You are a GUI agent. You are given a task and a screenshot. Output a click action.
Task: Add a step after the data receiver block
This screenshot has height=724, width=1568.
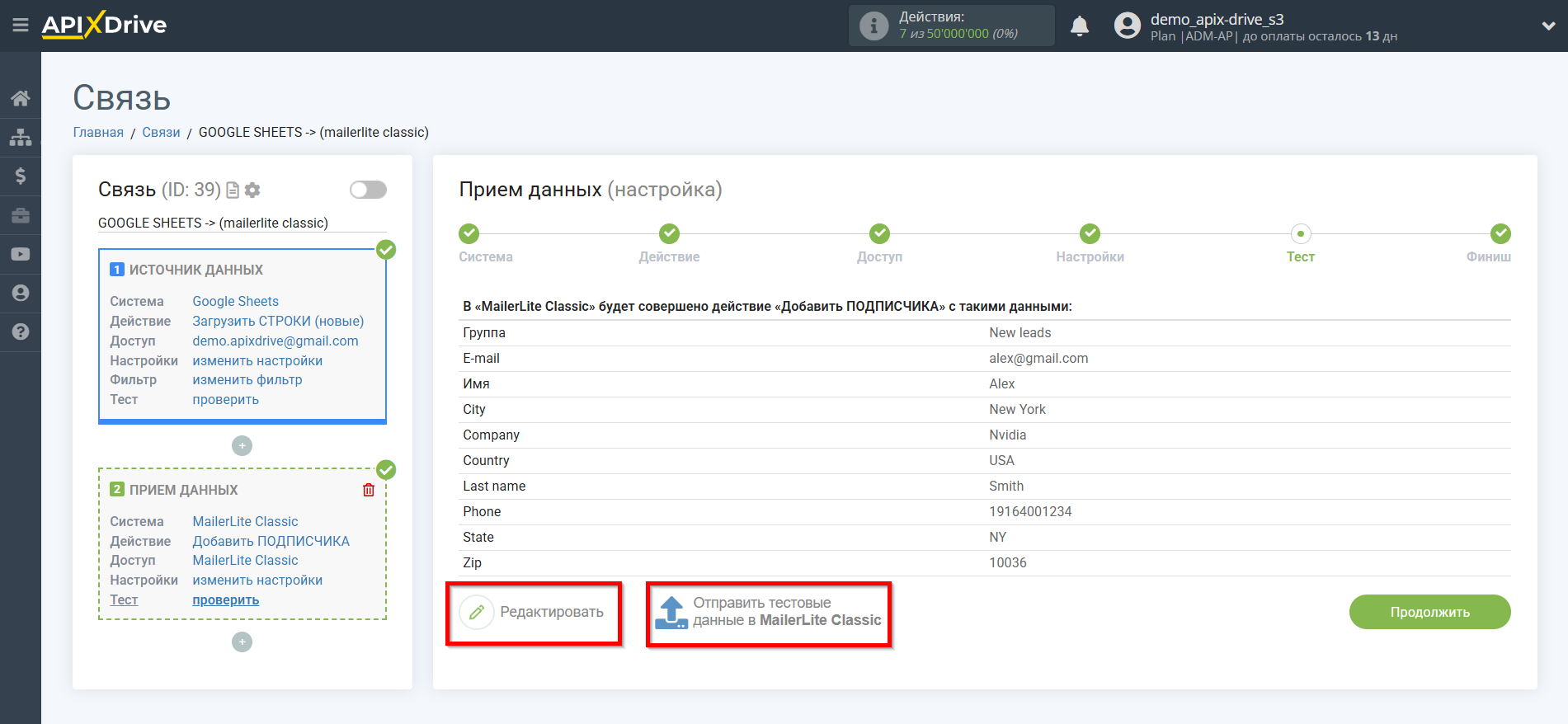pos(242,642)
